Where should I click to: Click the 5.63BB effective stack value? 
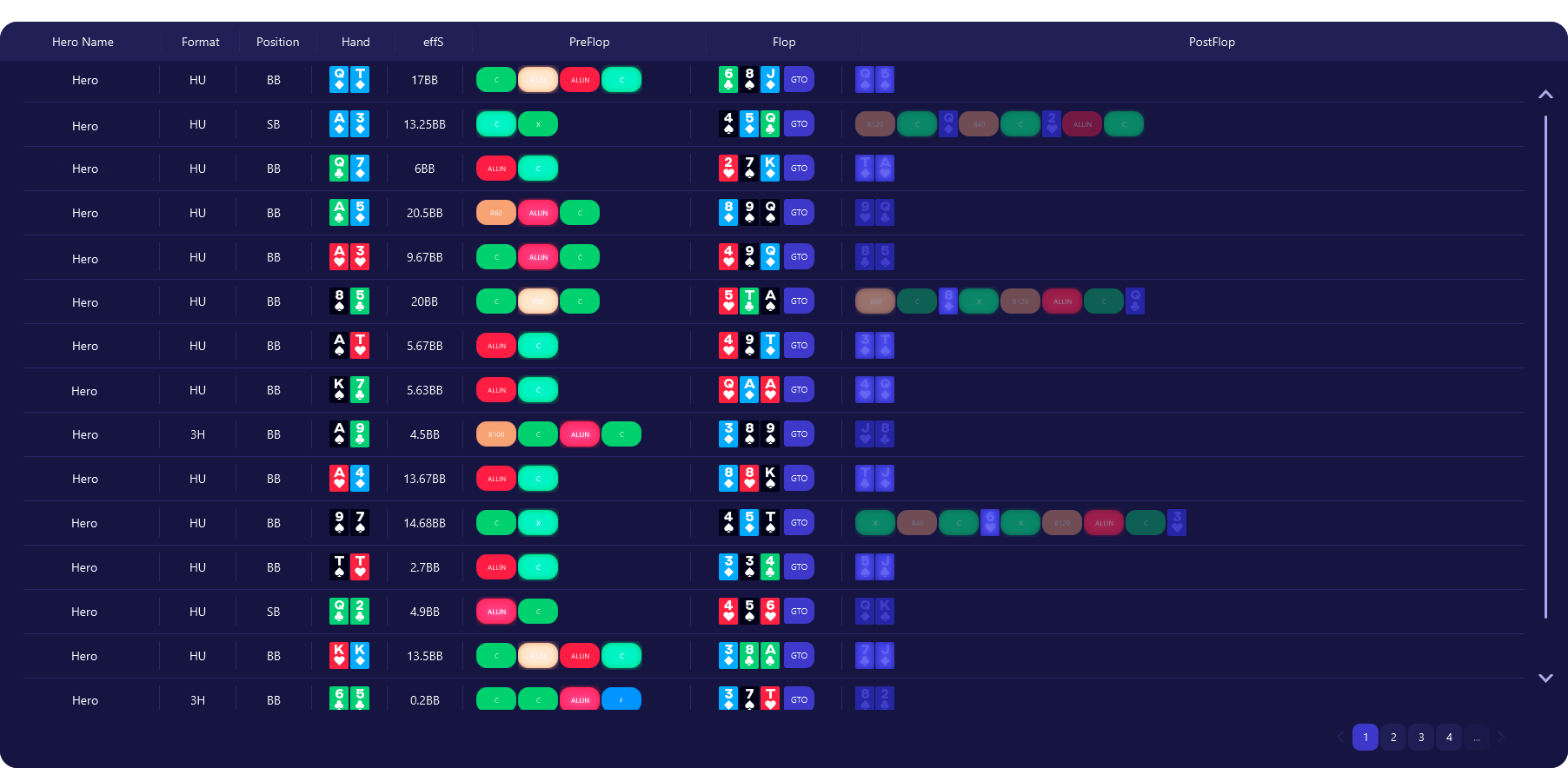click(424, 390)
